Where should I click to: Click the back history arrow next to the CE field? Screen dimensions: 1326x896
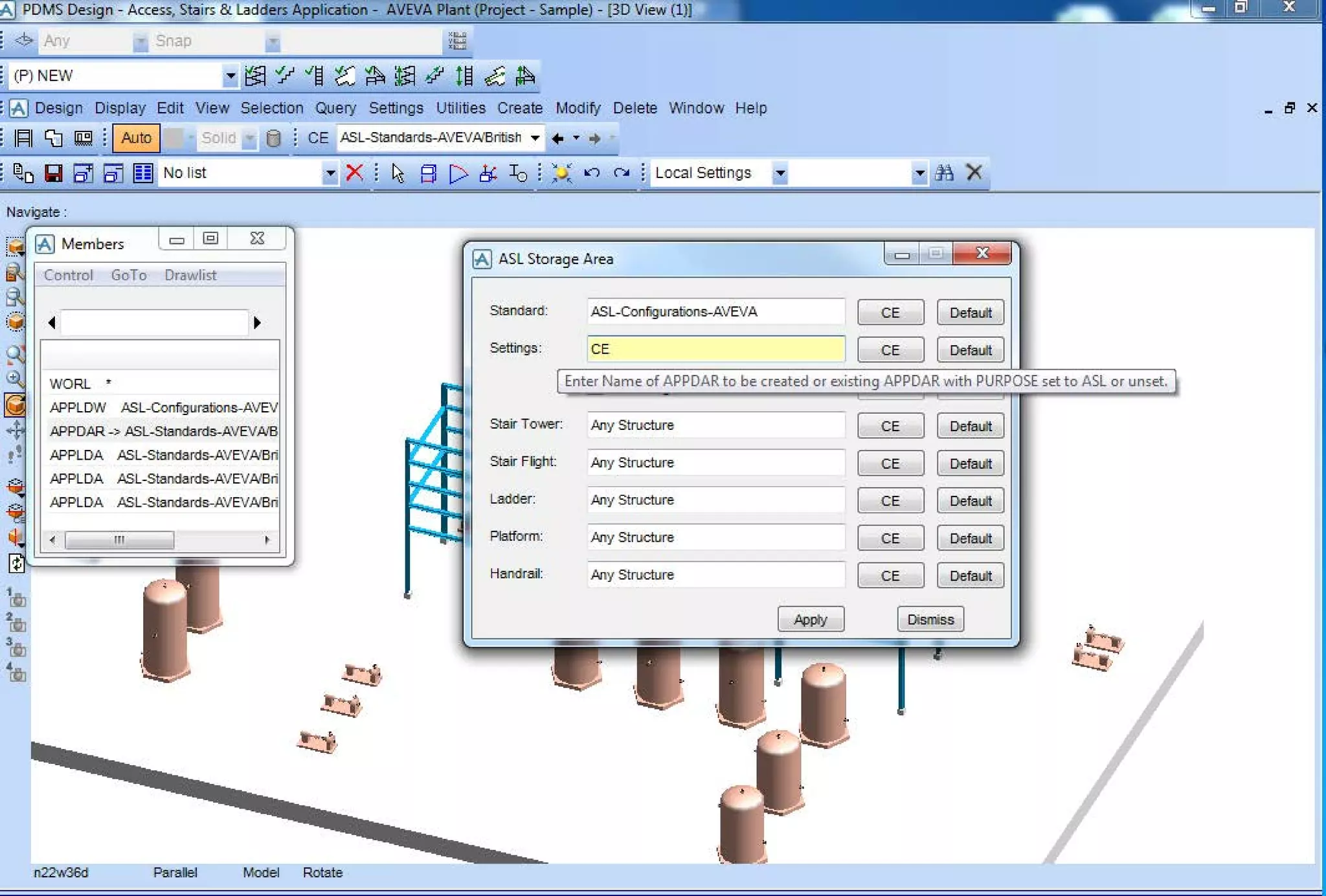(x=557, y=138)
